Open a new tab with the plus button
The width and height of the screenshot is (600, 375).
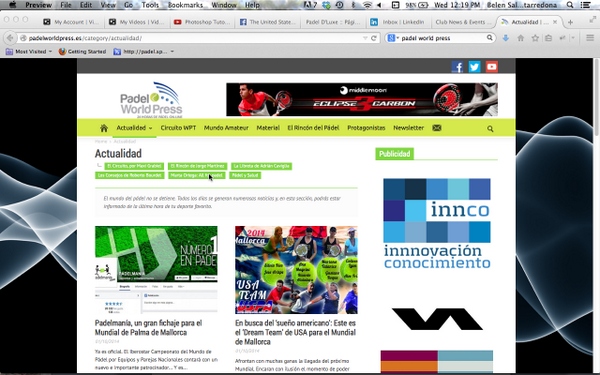point(570,22)
